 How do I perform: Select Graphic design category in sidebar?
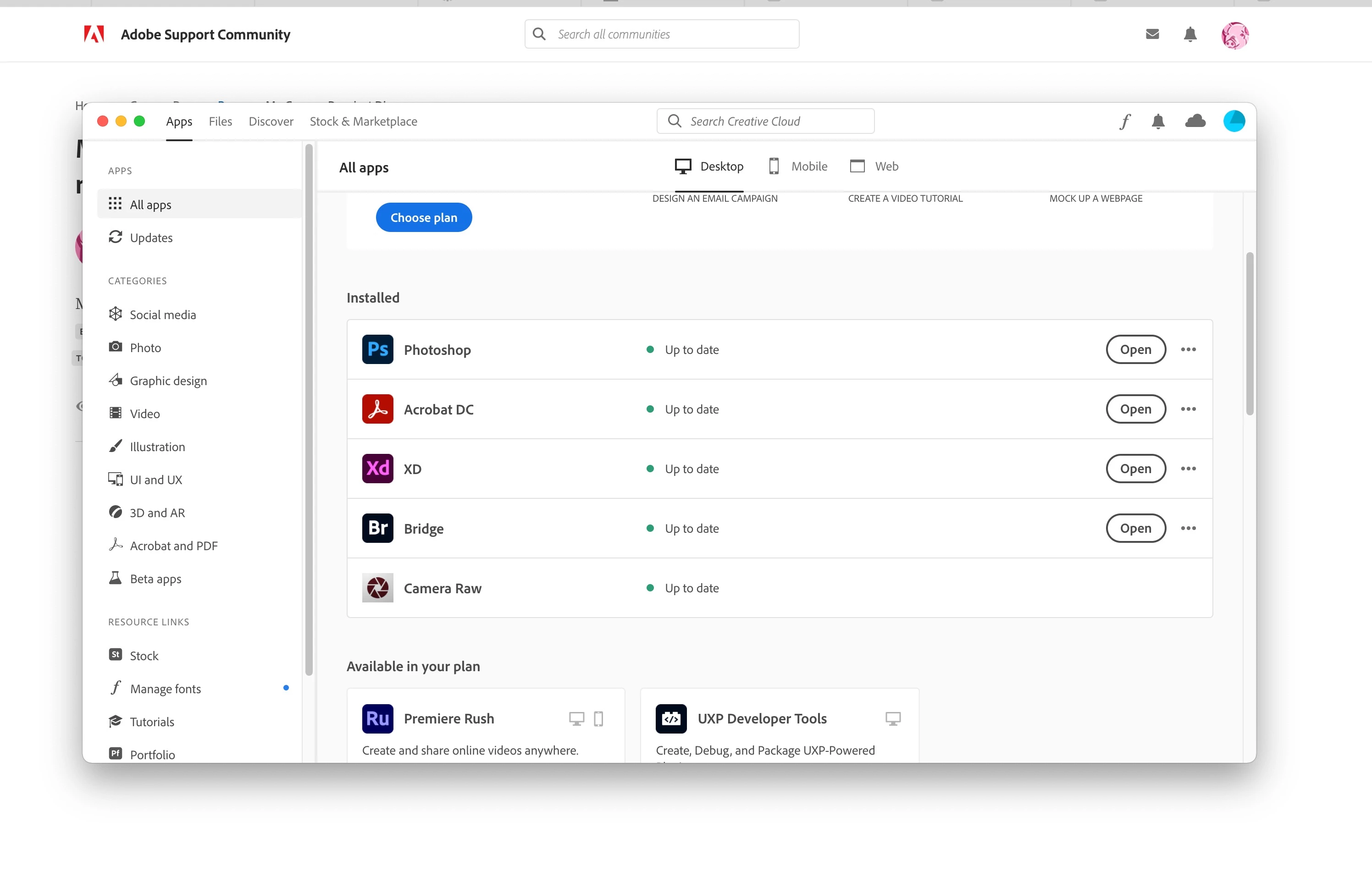168,381
